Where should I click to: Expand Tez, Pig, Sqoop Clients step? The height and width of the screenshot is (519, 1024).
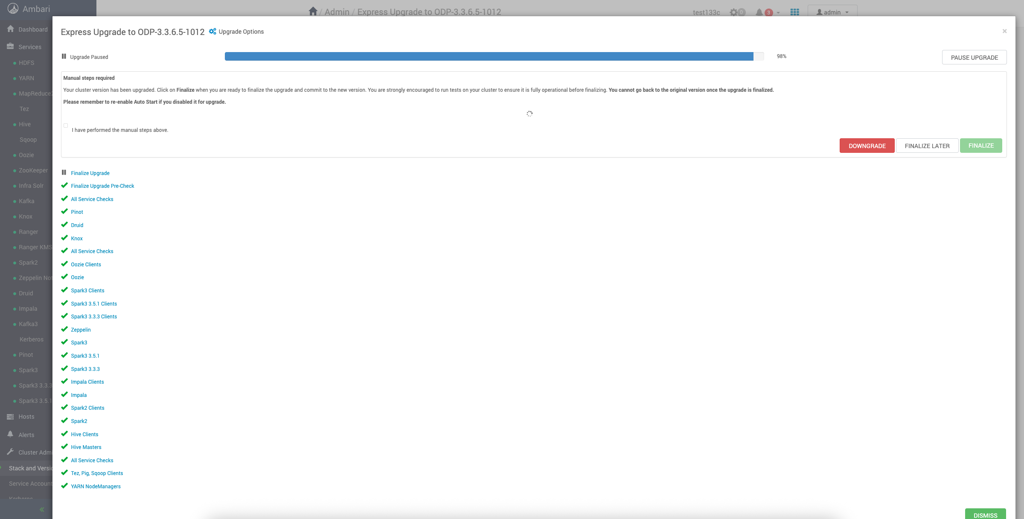pyautogui.click(x=97, y=473)
